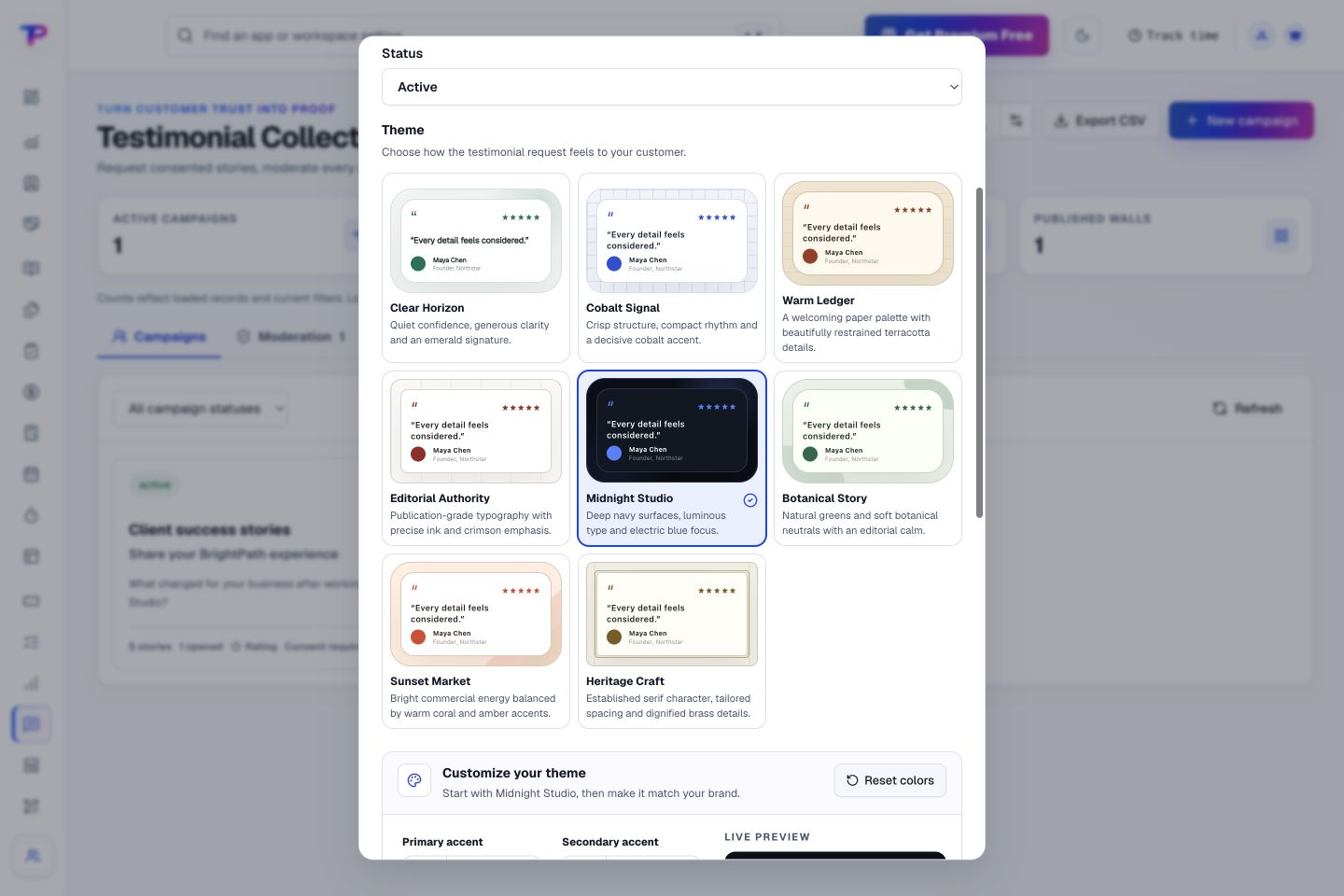Switch to the Campaigns tab behind the modal

coord(159,336)
